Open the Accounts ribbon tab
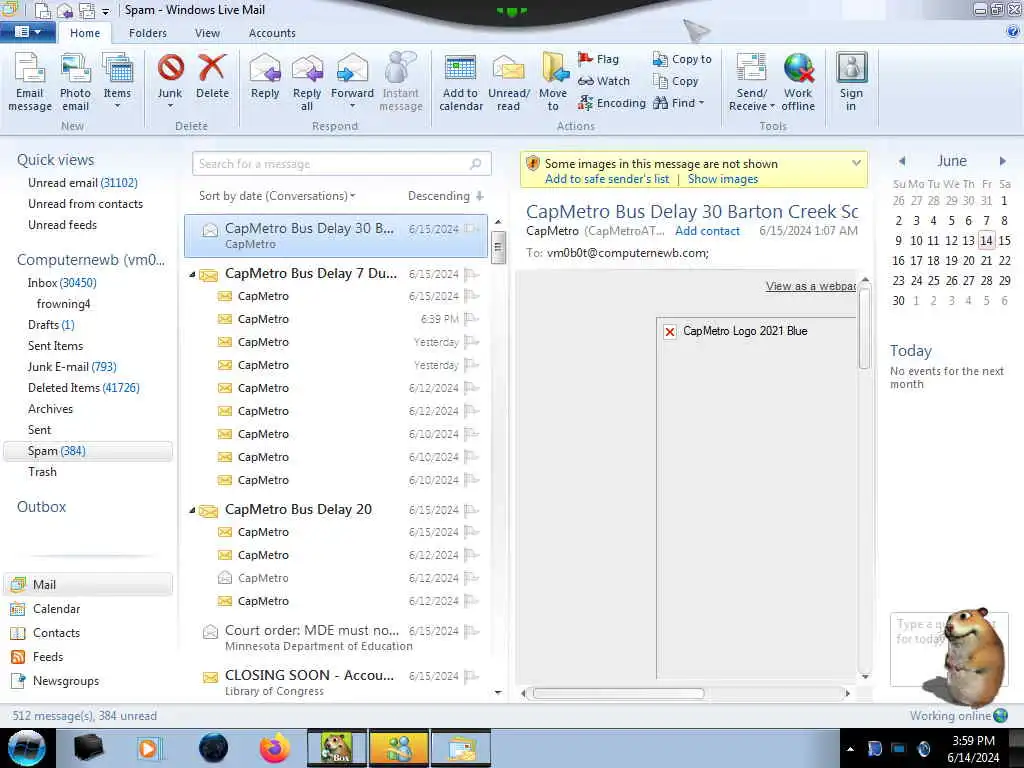The width and height of the screenshot is (1024, 768). 272,33
